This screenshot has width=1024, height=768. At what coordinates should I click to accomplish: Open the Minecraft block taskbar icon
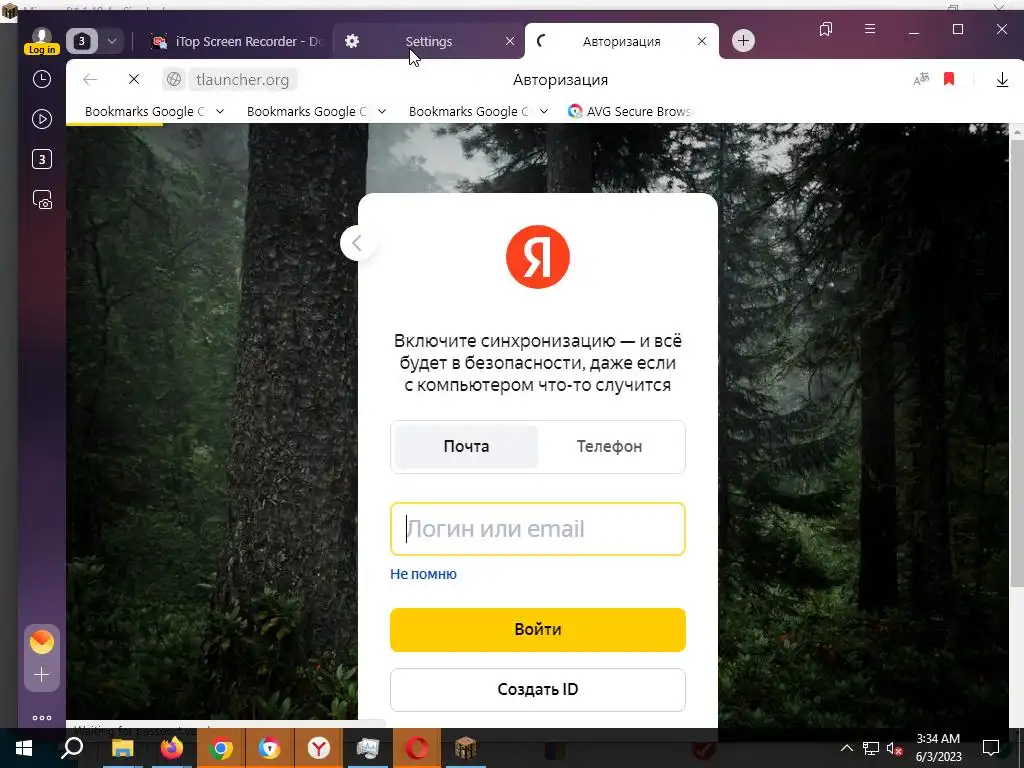[466, 748]
